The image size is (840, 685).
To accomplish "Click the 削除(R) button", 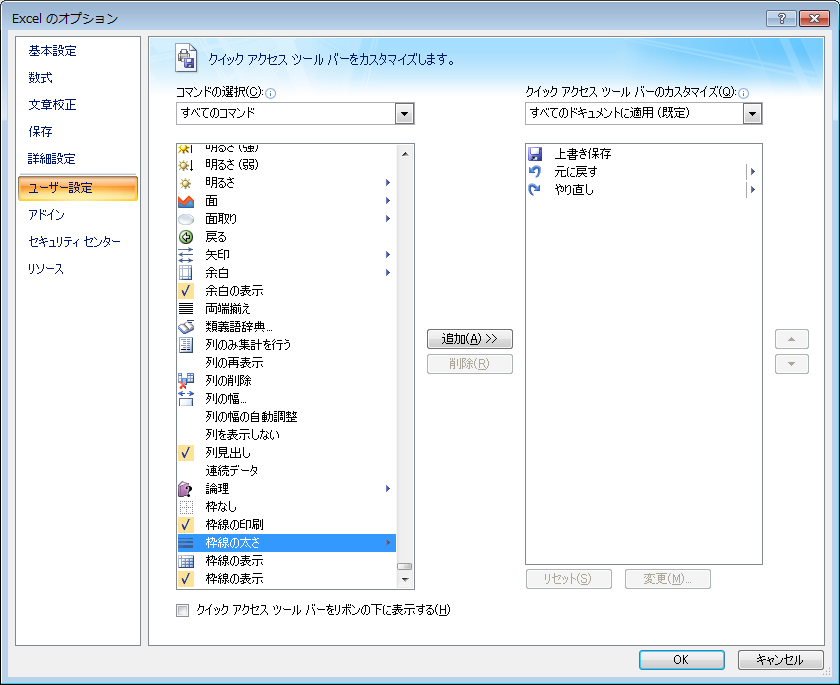I will 470,364.
